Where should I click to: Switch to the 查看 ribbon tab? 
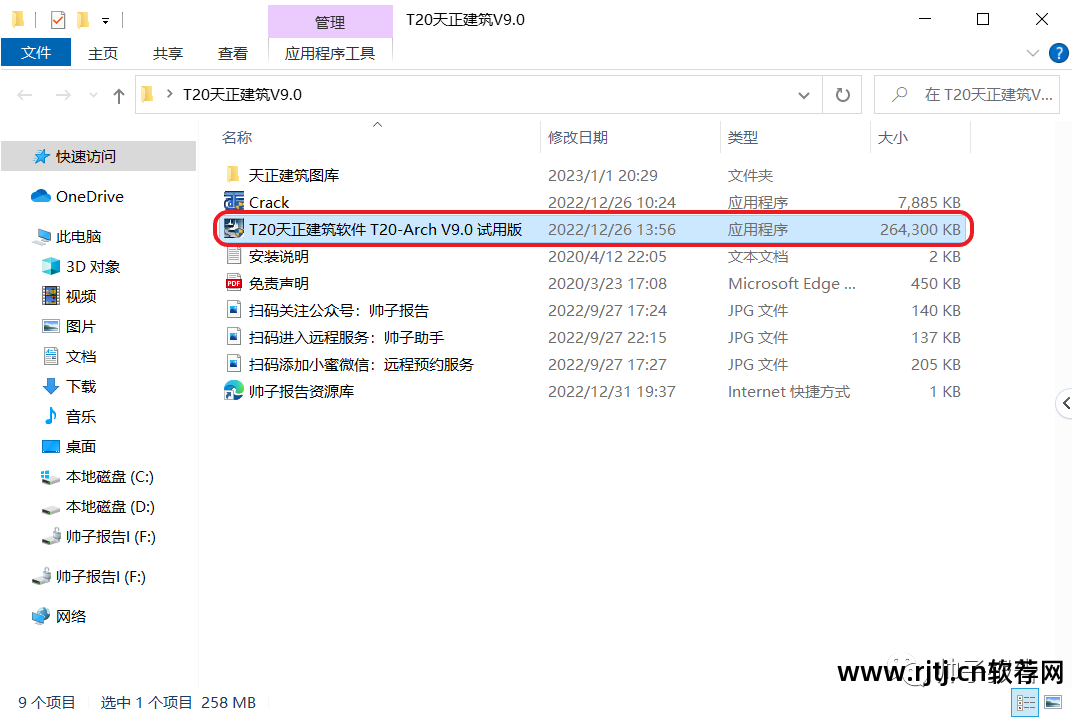(x=233, y=53)
